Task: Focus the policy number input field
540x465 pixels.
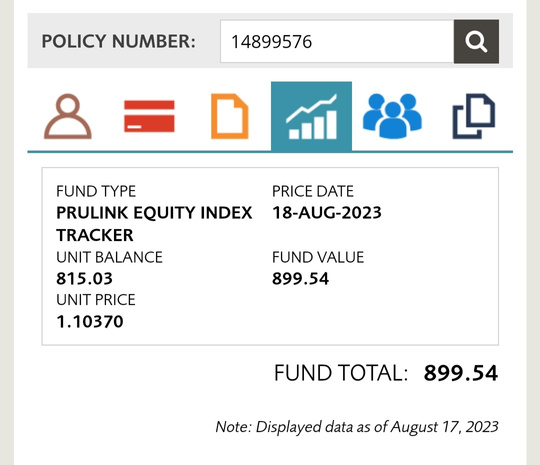Action: tap(337, 41)
